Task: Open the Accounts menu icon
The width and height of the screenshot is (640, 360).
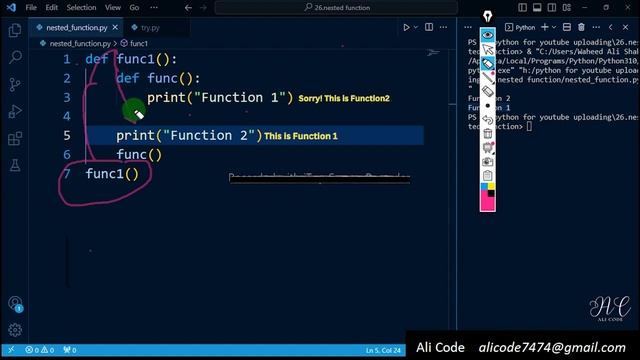Action: 15,303
